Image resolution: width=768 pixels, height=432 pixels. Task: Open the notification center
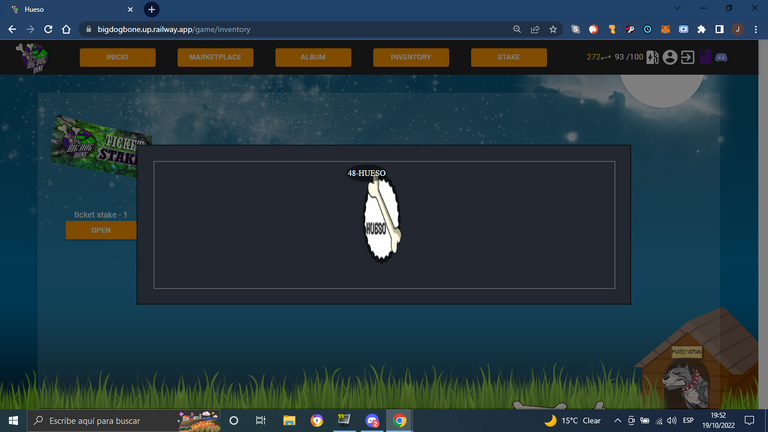[x=749, y=421]
